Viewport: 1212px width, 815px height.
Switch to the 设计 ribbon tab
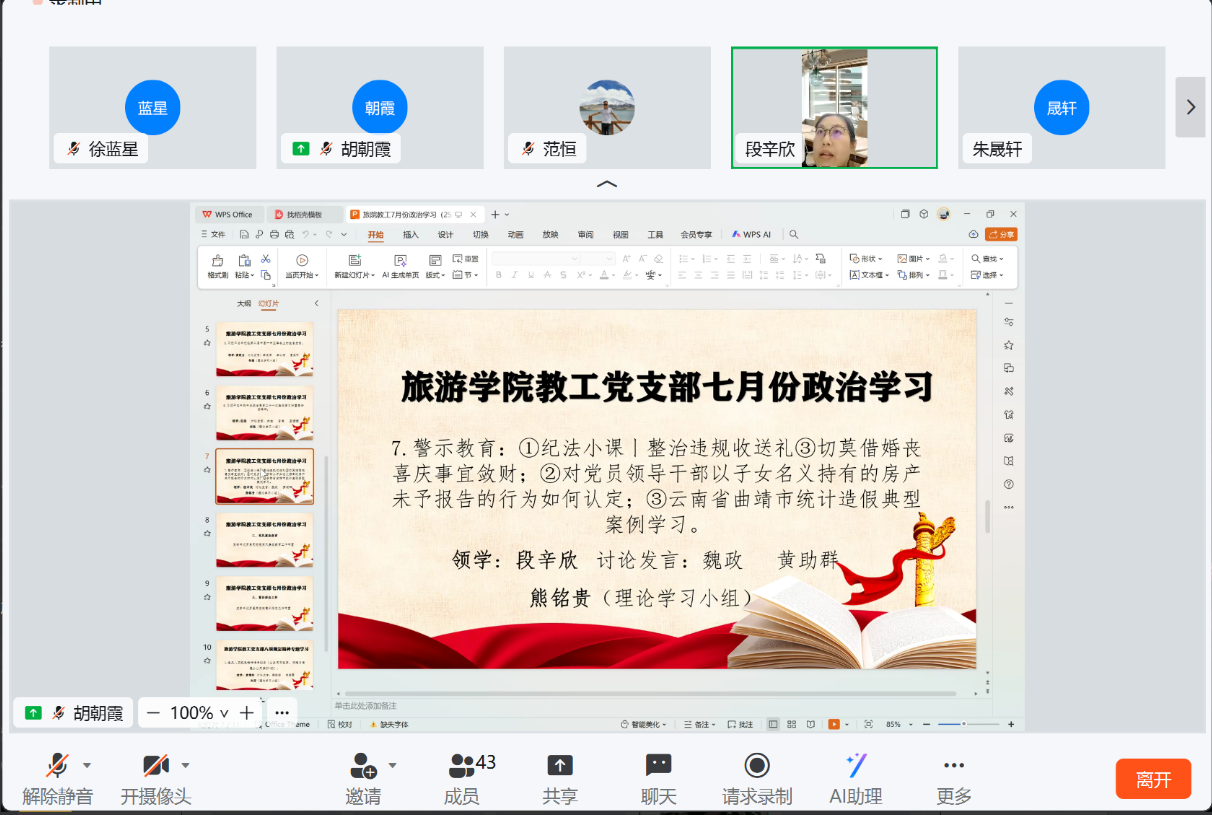[x=445, y=235]
